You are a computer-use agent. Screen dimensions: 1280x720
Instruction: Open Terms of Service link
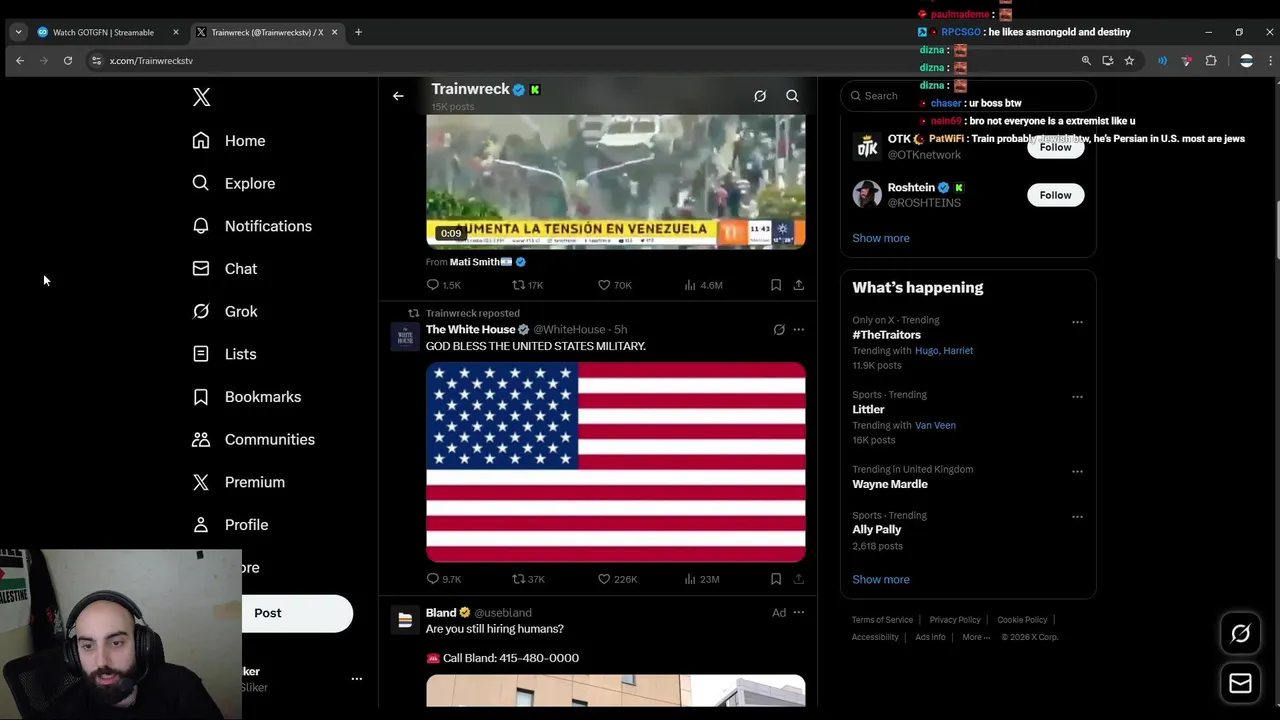pos(882,620)
